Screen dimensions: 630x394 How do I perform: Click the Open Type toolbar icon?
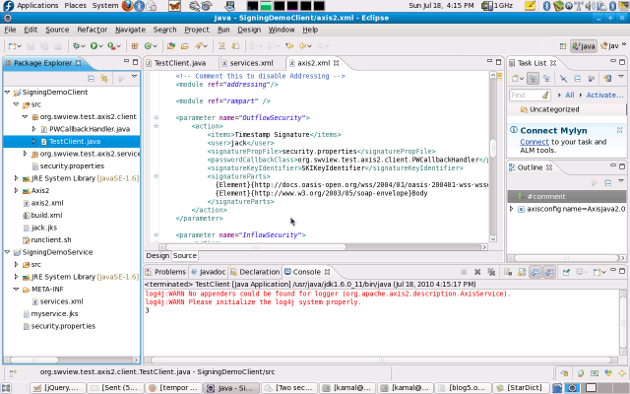(x=171, y=46)
